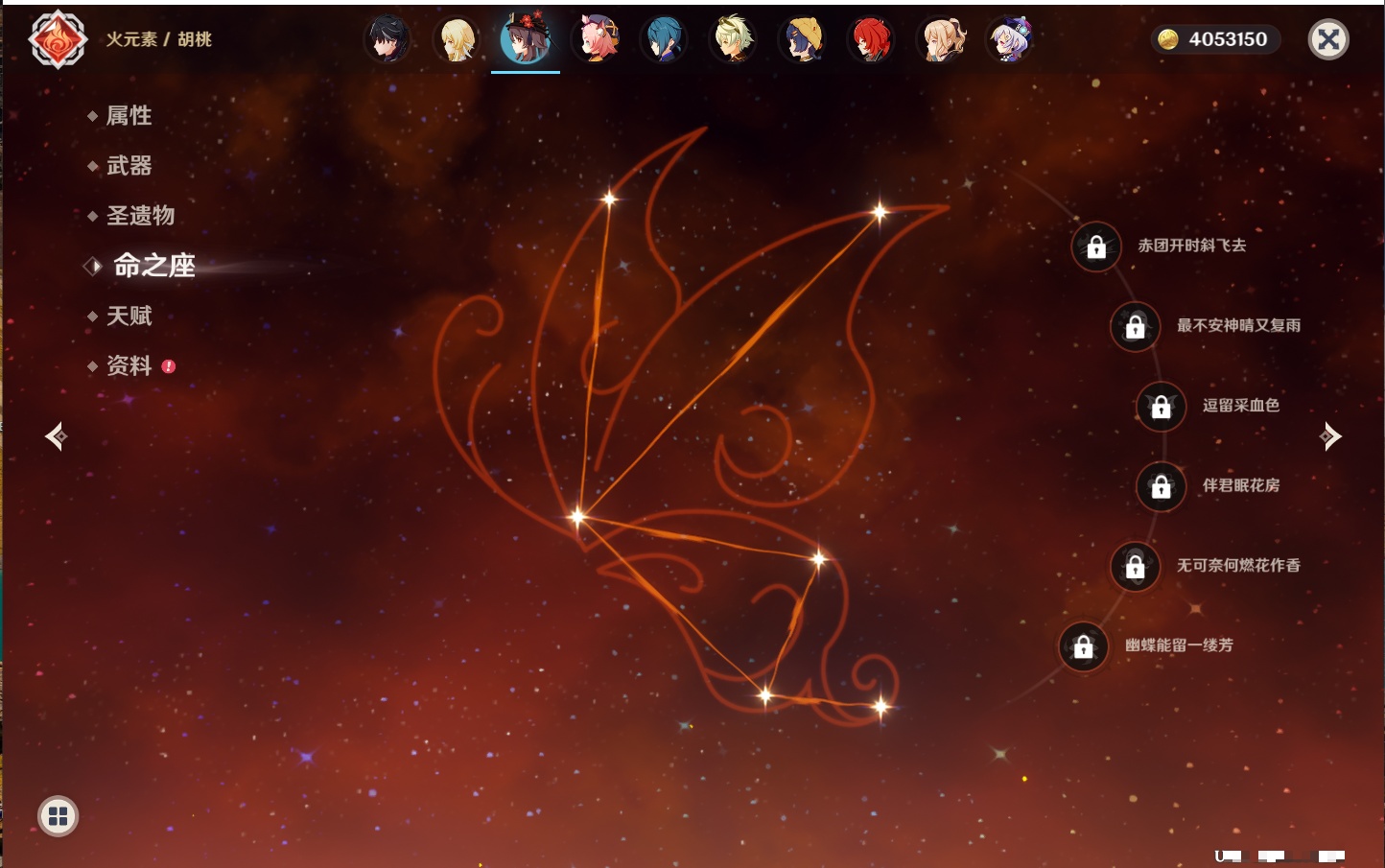Image resolution: width=1385 pixels, height=868 pixels.
Task: Select the yellow-hooded character portrait
Action: tap(802, 40)
